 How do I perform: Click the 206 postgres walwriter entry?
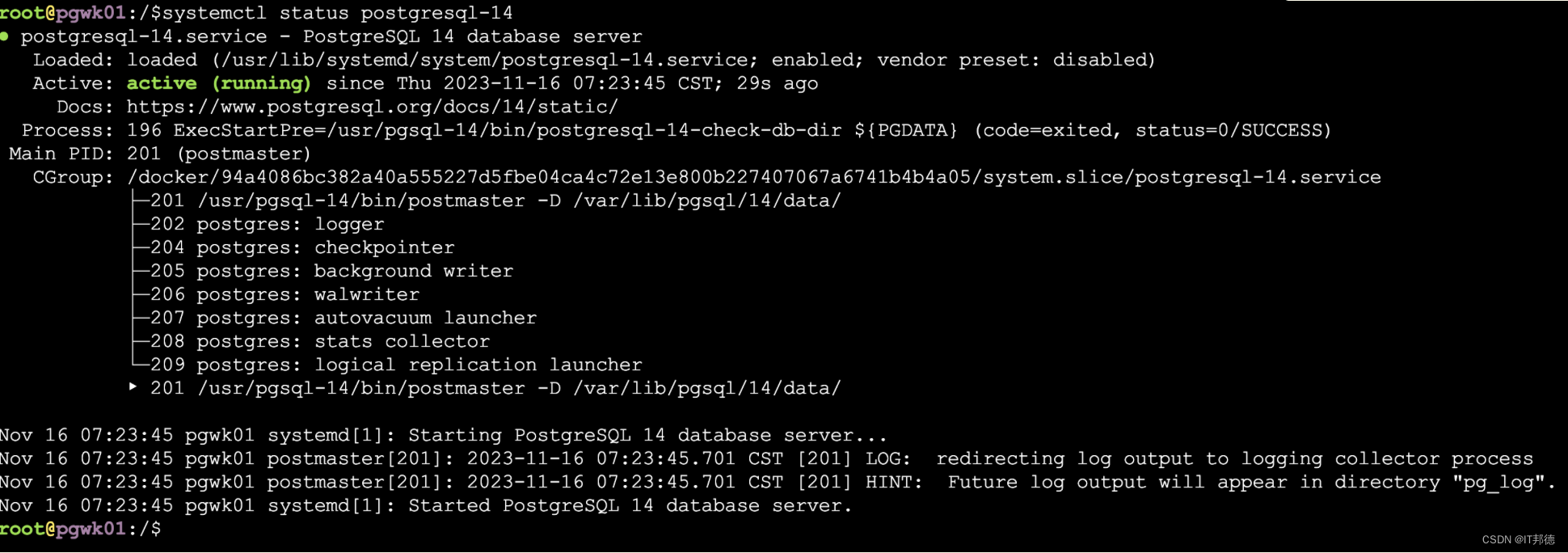(285, 294)
